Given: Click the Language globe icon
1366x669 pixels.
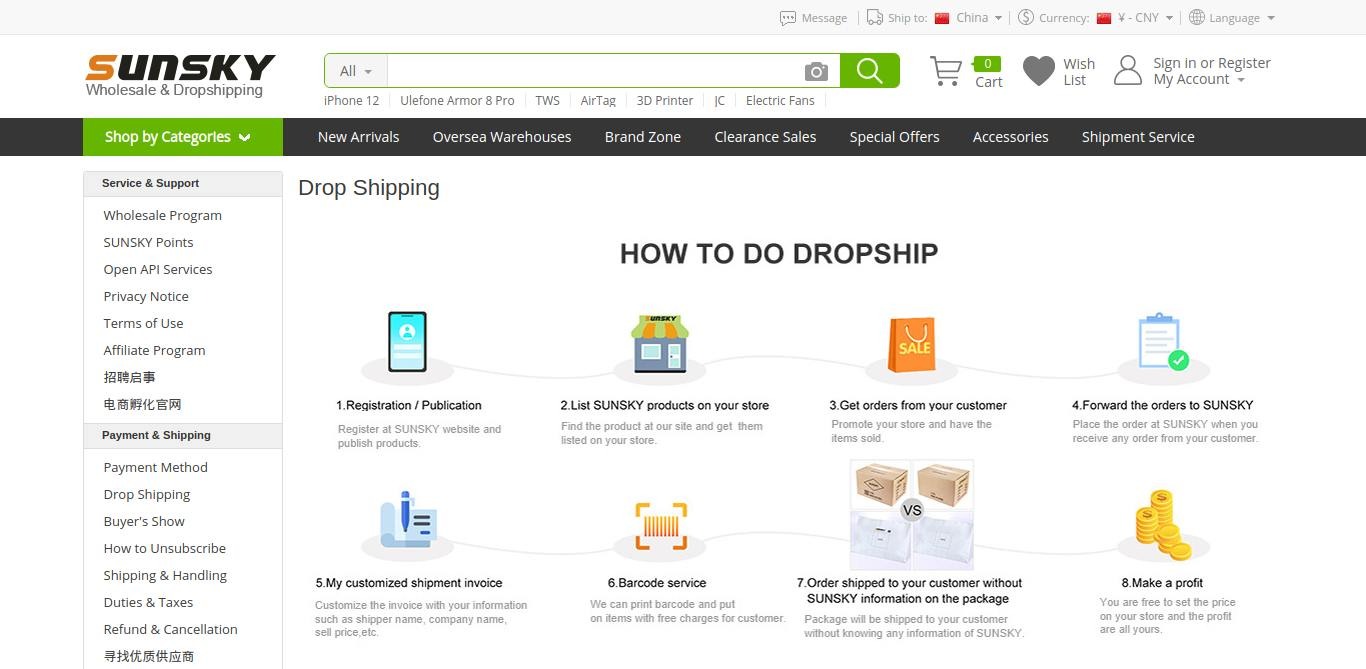Looking at the screenshot, I should [1197, 17].
